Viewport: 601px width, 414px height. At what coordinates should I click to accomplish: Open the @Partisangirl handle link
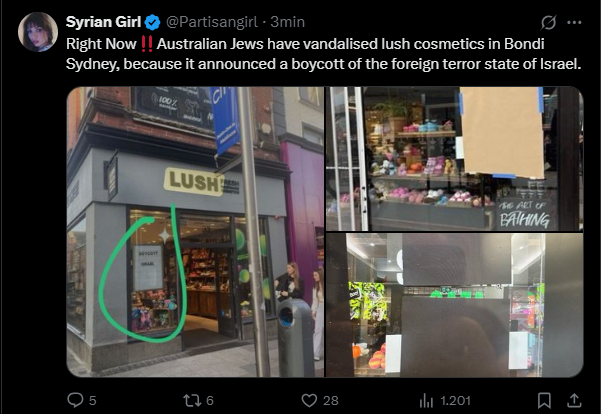point(212,22)
